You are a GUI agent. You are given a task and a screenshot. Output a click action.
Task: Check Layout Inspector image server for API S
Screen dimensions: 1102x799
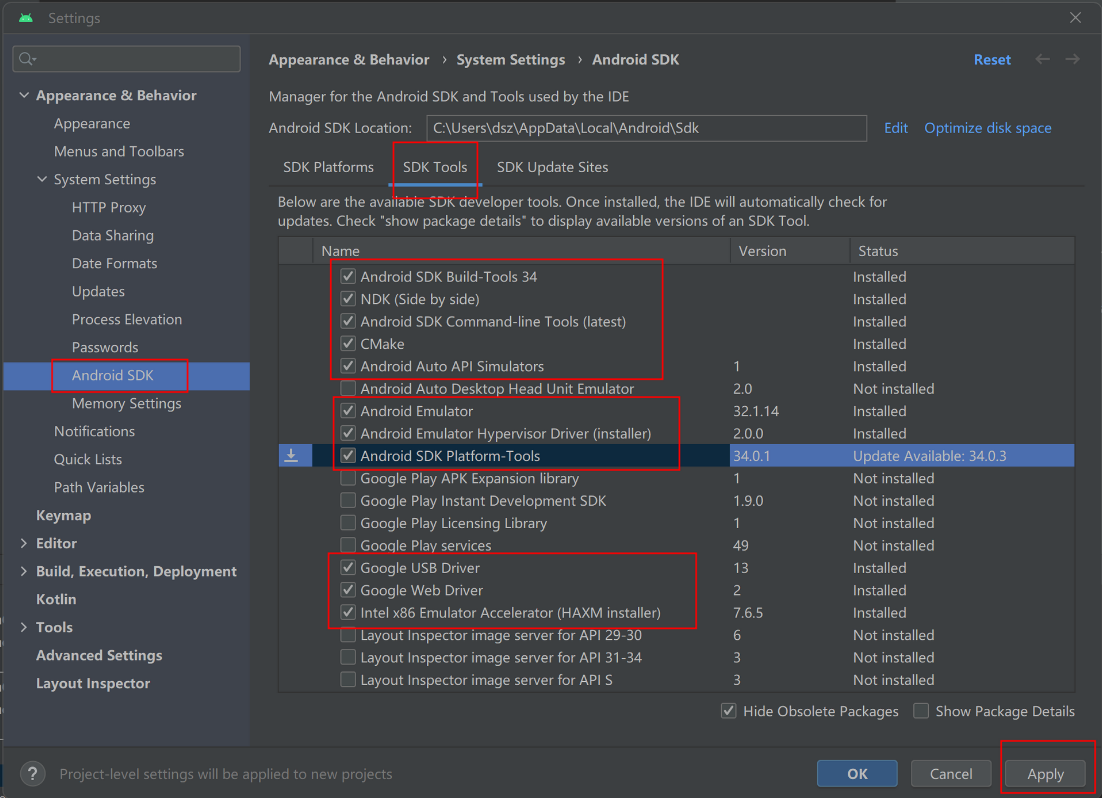348,680
